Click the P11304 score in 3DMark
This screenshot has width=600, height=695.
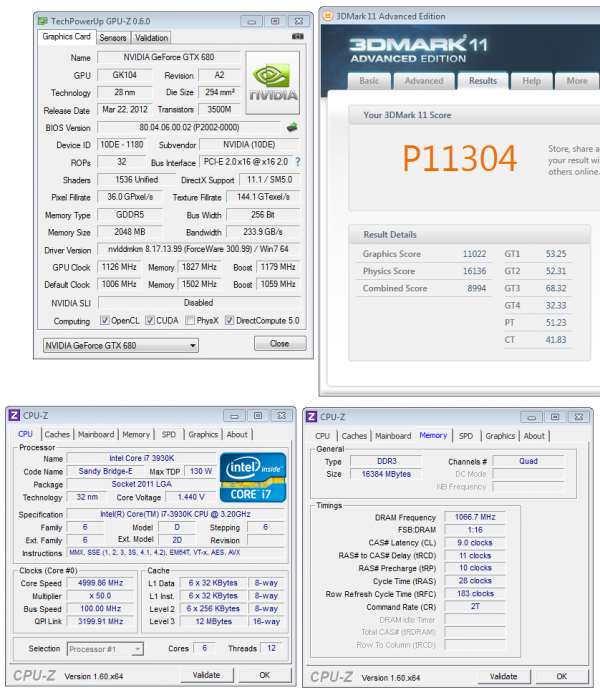460,158
